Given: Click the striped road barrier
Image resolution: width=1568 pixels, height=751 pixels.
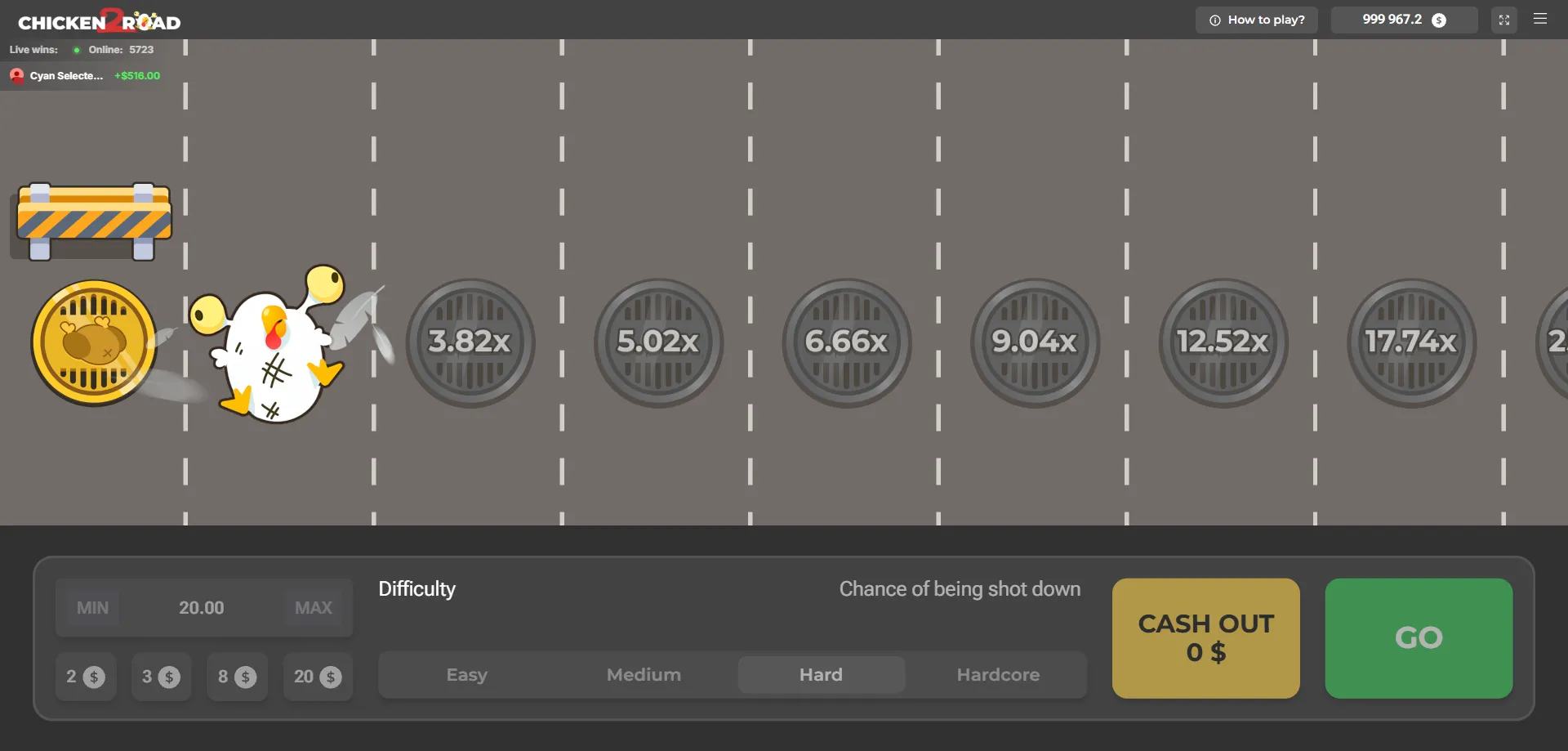Looking at the screenshot, I should [x=95, y=221].
